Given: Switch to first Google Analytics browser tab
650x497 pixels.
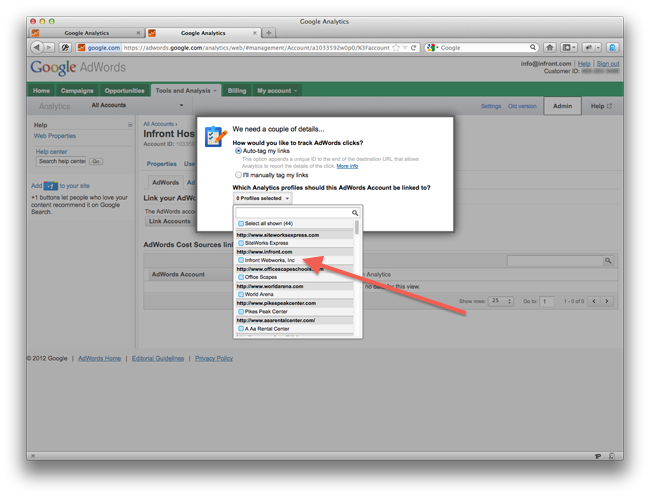Looking at the screenshot, I should [x=87, y=33].
